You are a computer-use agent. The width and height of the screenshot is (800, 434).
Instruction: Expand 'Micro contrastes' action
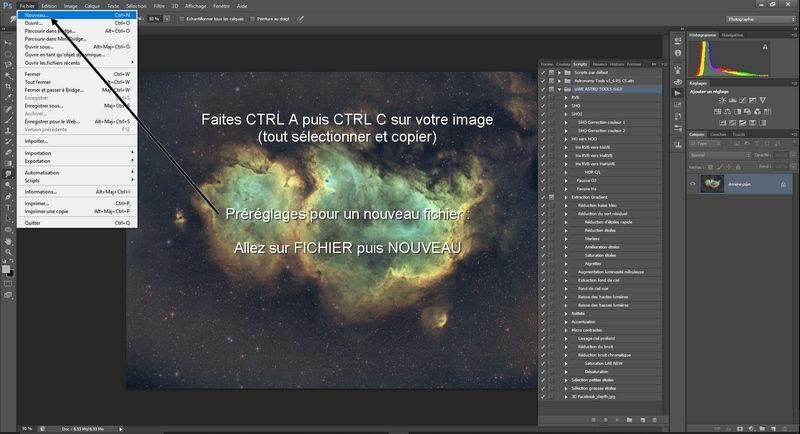[x=566, y=330]
